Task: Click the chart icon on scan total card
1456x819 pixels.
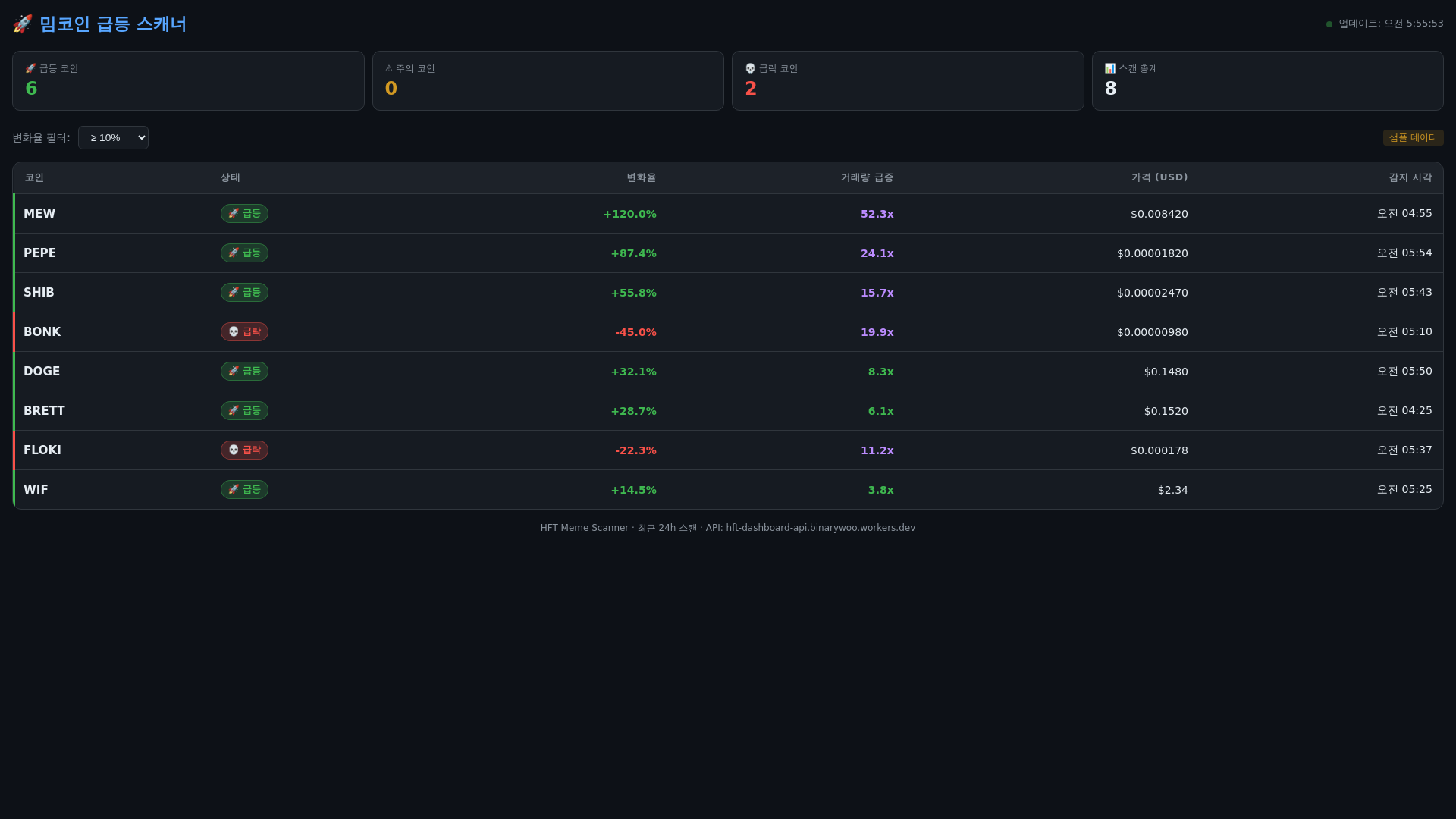Action: pyautogui.click(x=1109, y=69)
